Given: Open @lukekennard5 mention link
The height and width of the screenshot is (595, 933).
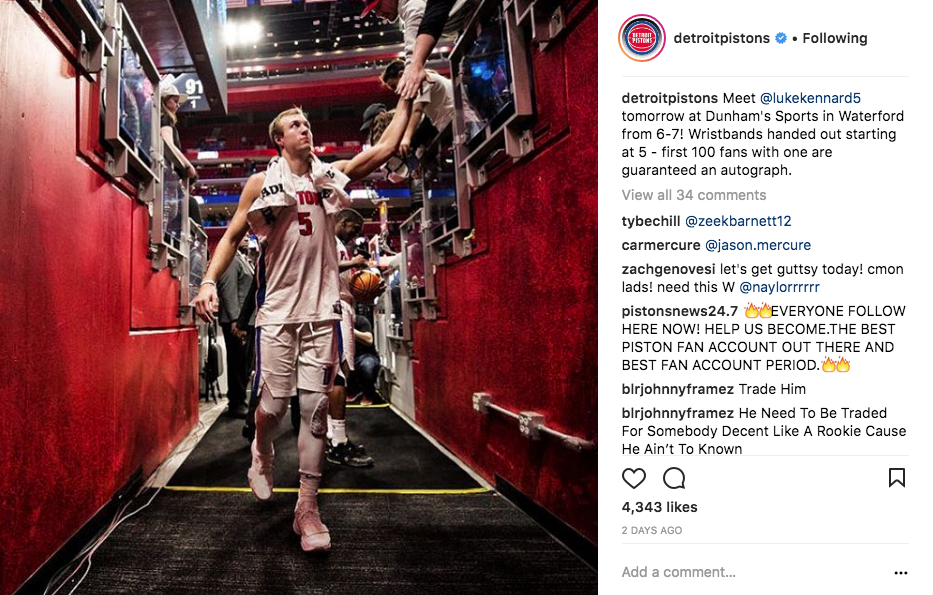Looking at the screenshot, I should pos(810,98).
